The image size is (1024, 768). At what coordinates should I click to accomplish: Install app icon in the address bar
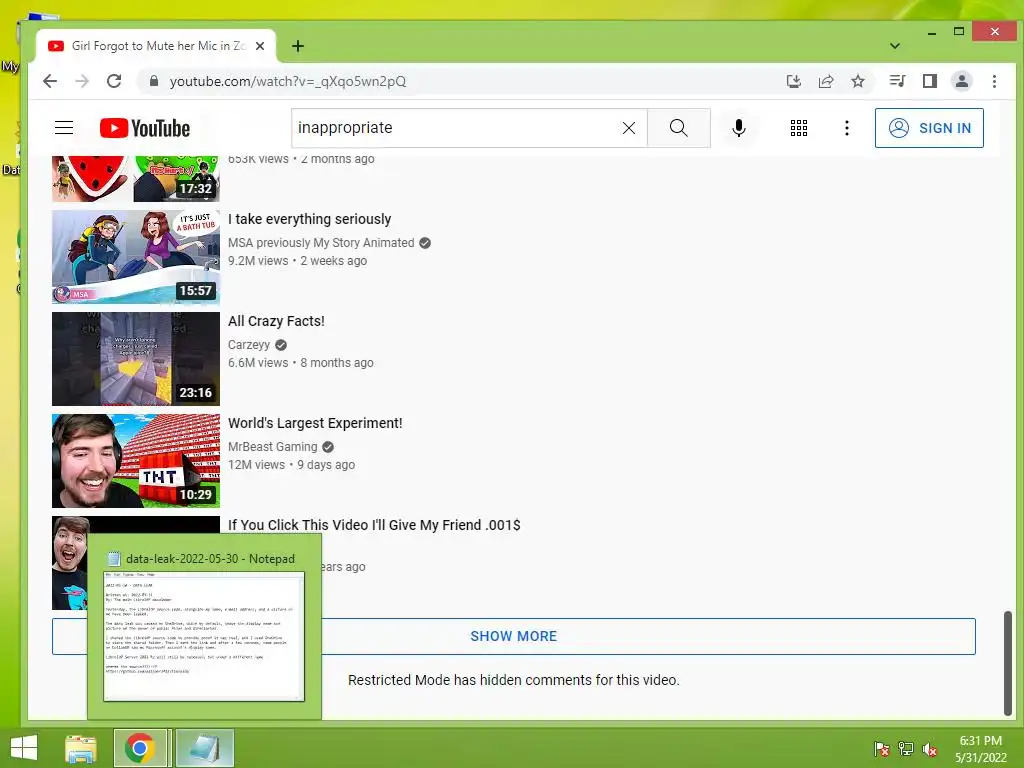tap(793, 81)
